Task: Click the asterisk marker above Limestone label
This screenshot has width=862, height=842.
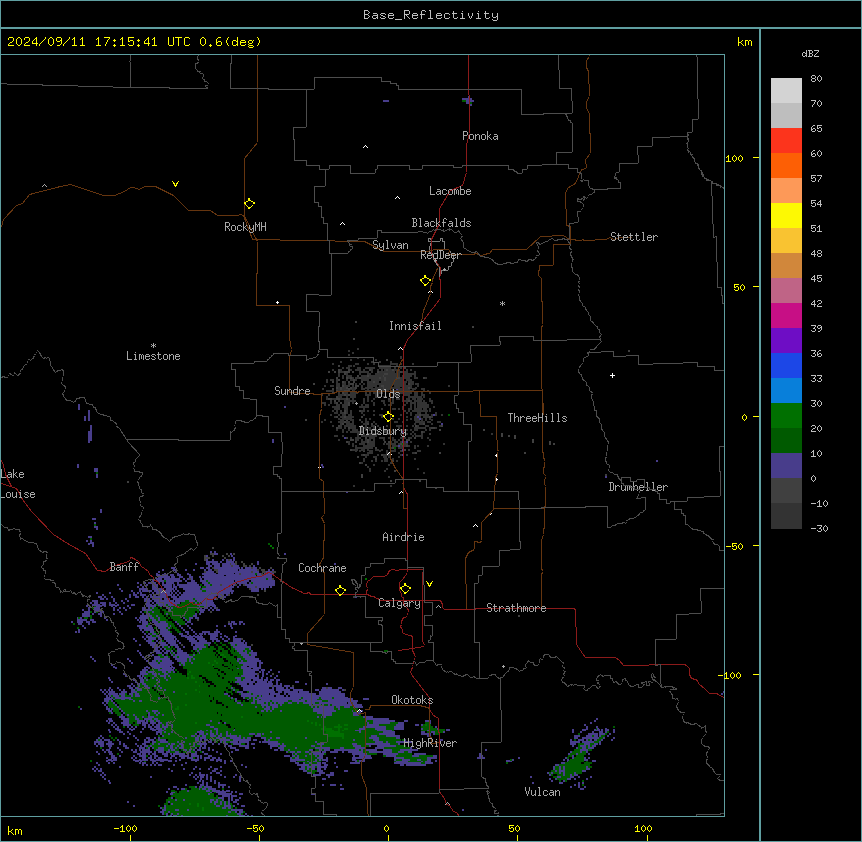Action: (153, 346)
